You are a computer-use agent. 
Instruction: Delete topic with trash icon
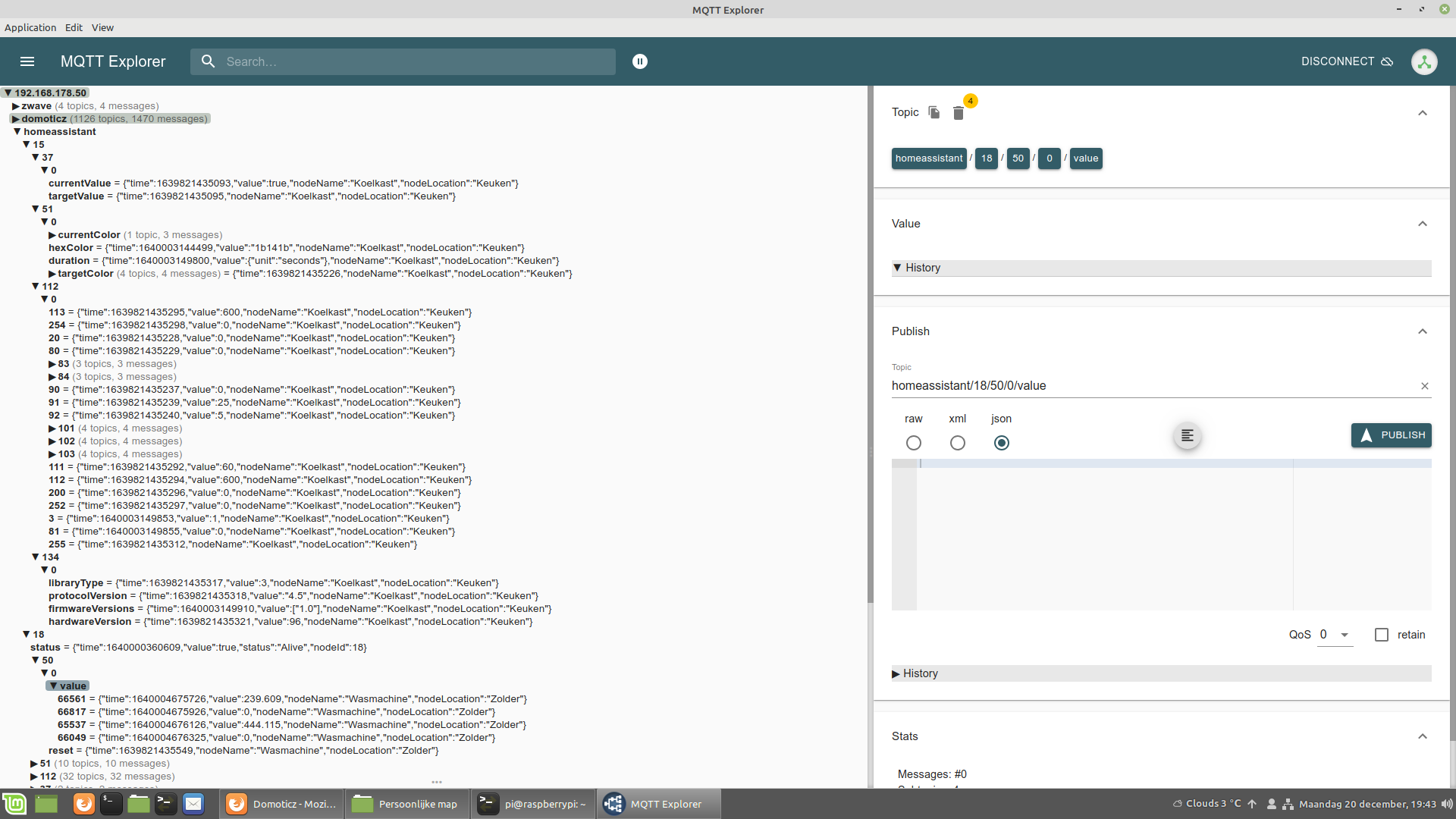click(959, 113)
